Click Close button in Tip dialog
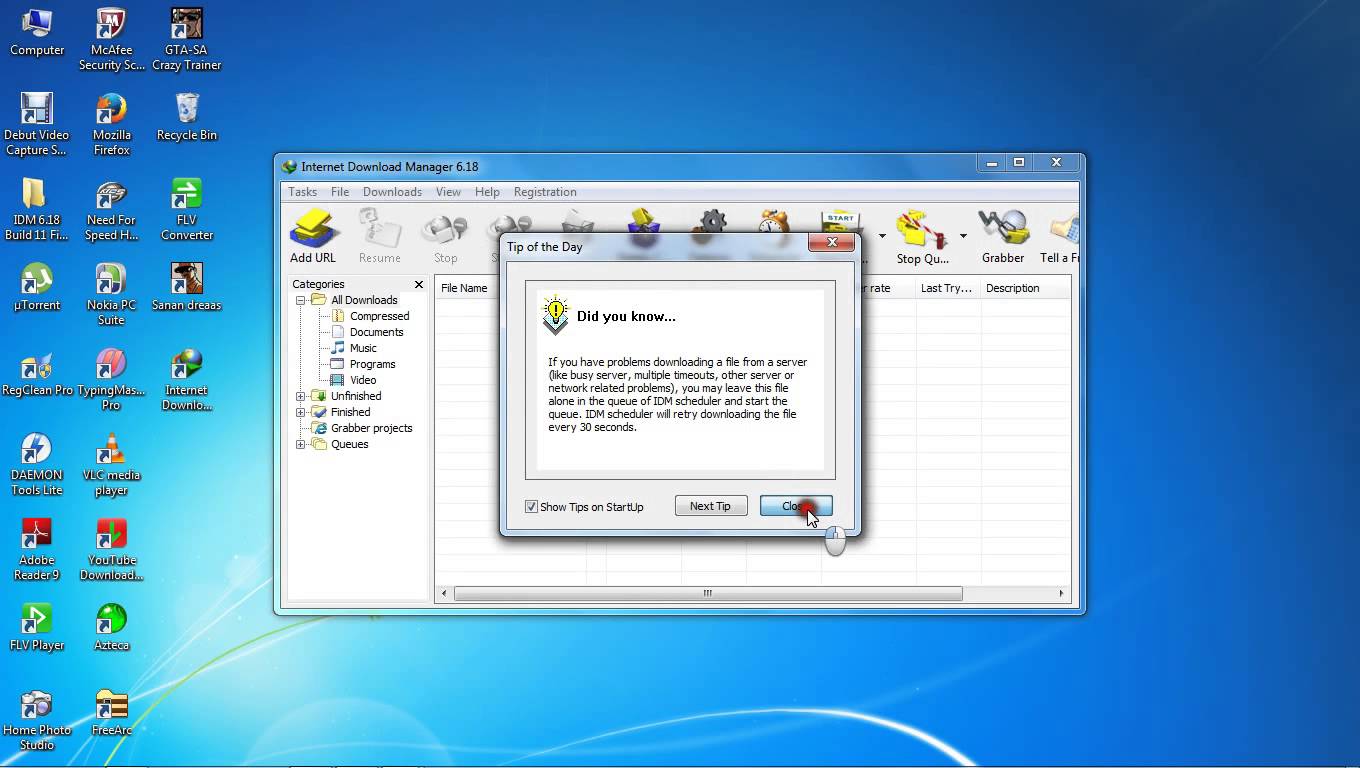This screenshot has height=768, width=1360. (x=796, y=506)
